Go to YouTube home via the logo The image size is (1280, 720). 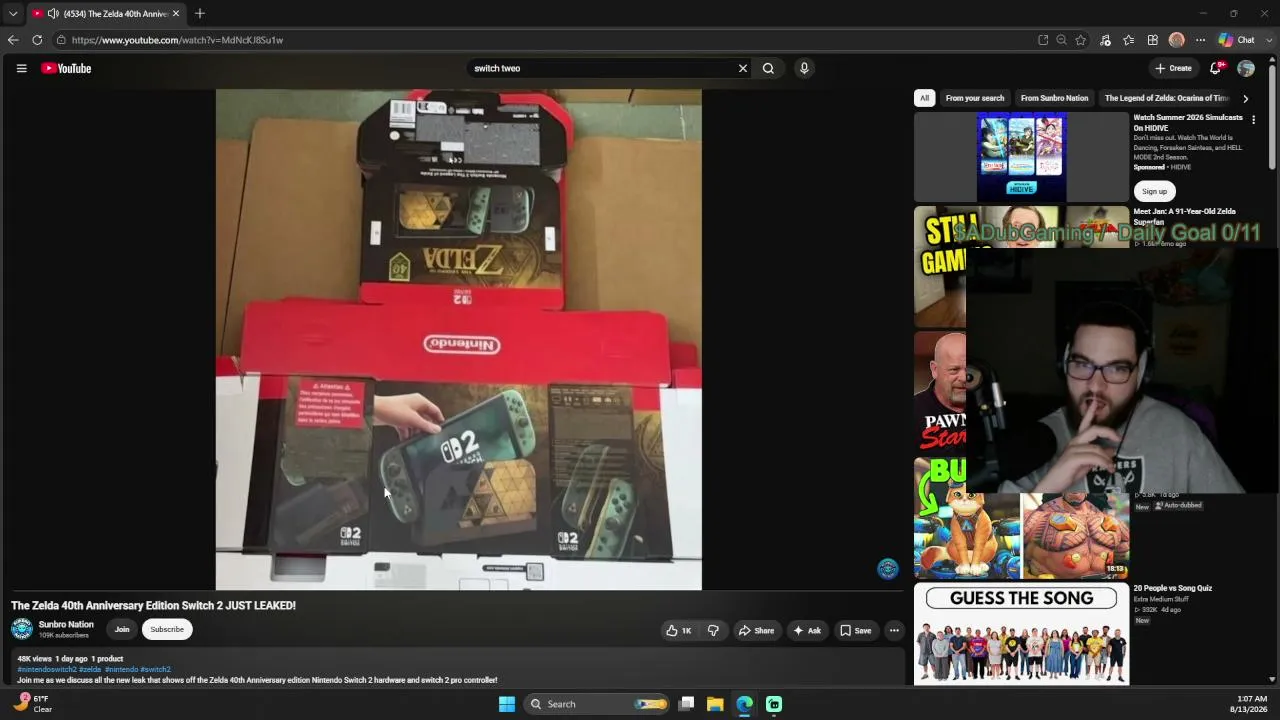(x=66, y=68)
